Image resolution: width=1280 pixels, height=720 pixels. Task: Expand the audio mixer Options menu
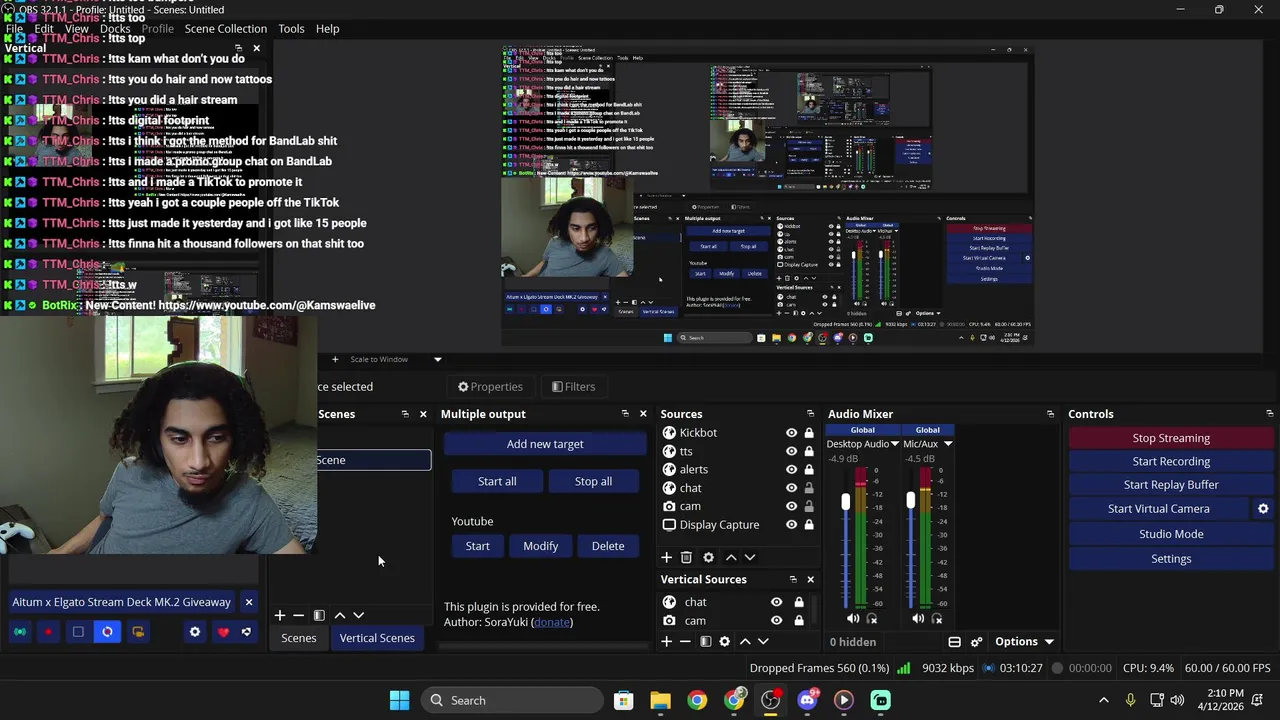tap(1024, 642)
